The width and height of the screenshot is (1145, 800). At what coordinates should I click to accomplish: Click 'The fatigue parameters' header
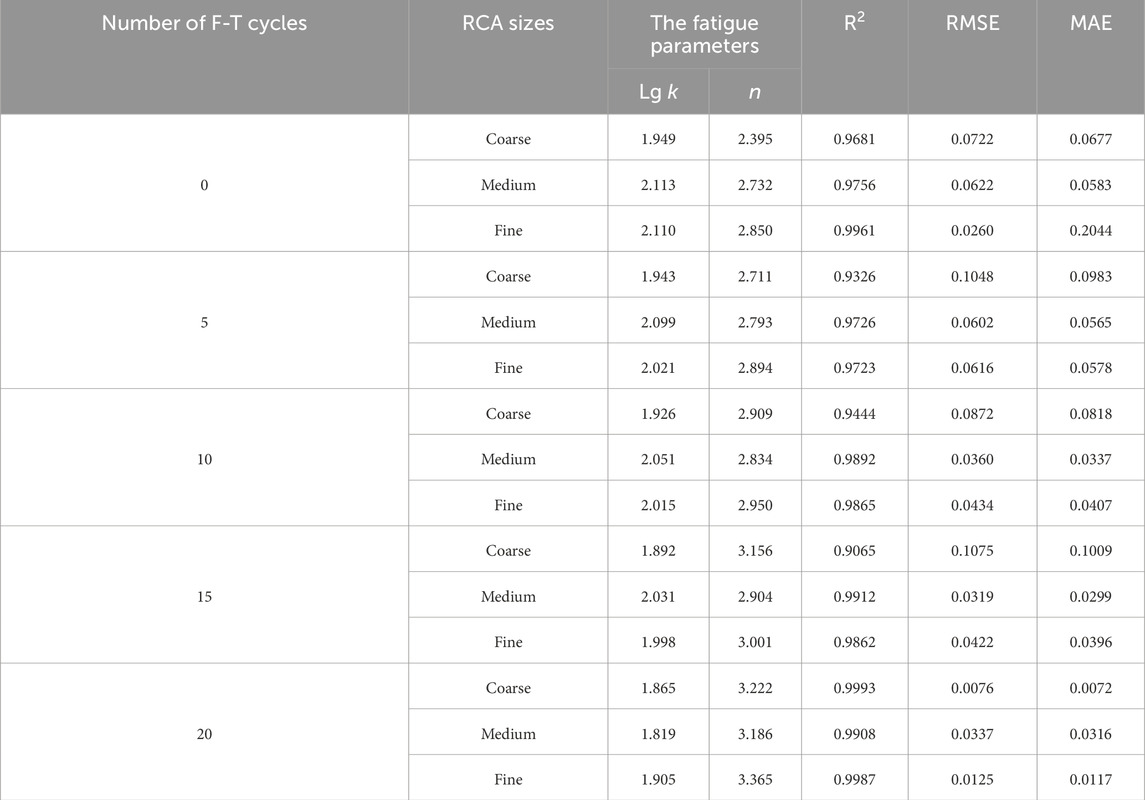pos(705,34)
